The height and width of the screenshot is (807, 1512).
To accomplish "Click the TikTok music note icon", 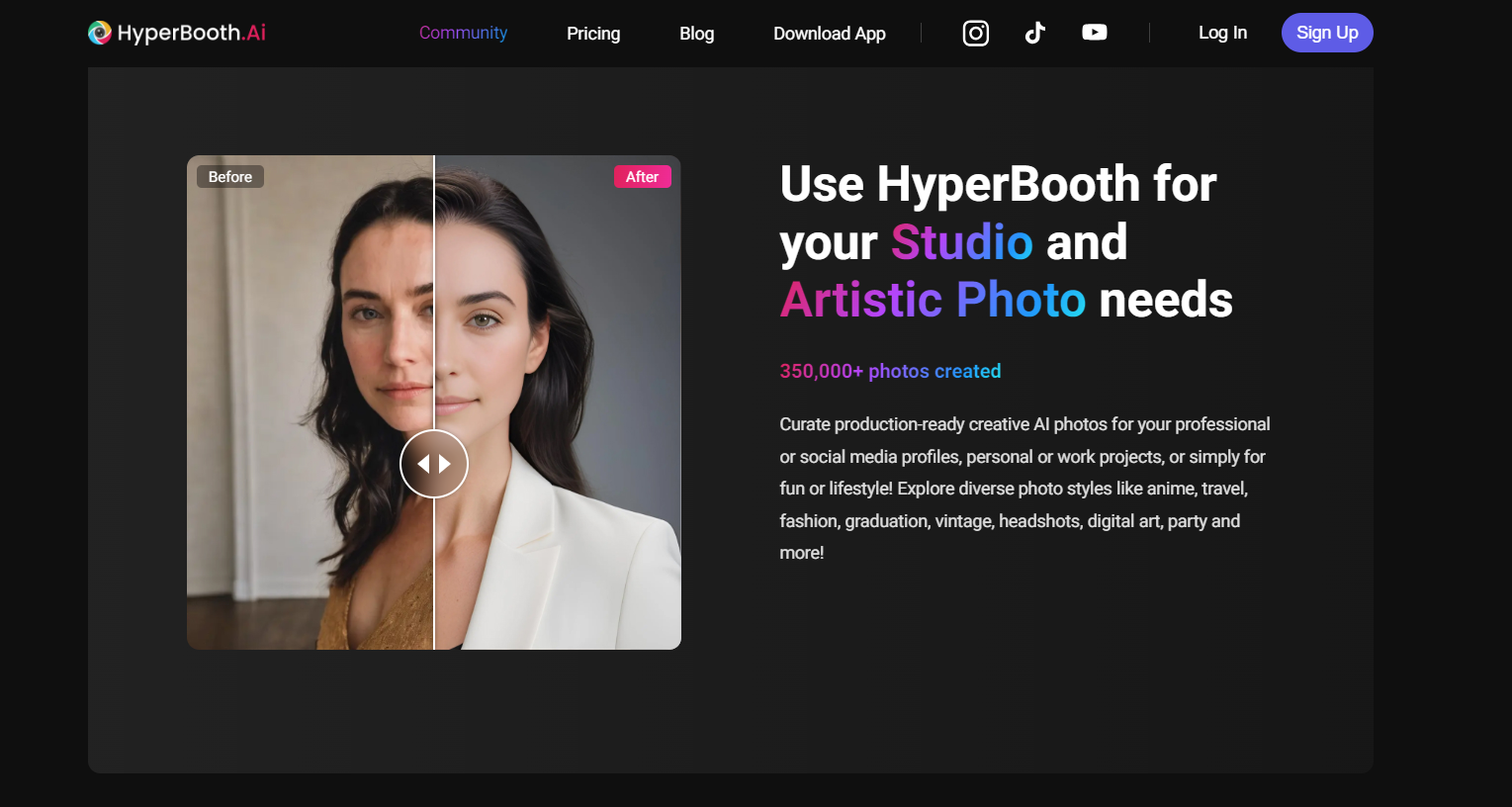I will tap(1034, 33).
